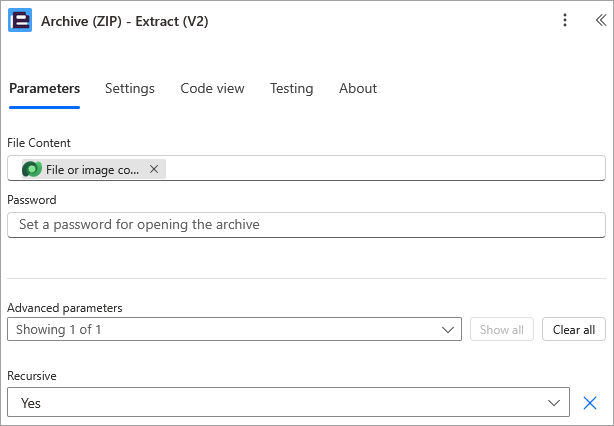Switch to the Code view tab
The image size is (614, 426).
tap(212, 88)
